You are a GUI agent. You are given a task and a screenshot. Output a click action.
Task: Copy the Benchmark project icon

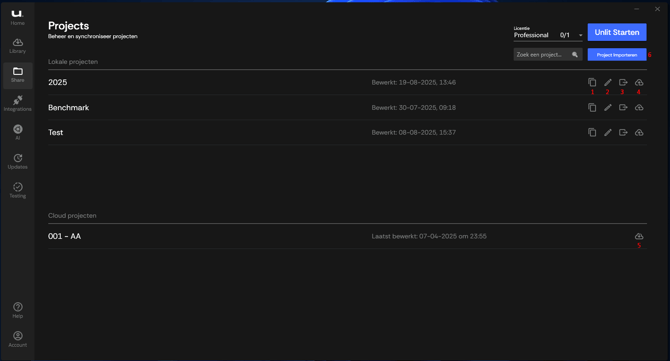pyautogui.click(x=592, y=107)
